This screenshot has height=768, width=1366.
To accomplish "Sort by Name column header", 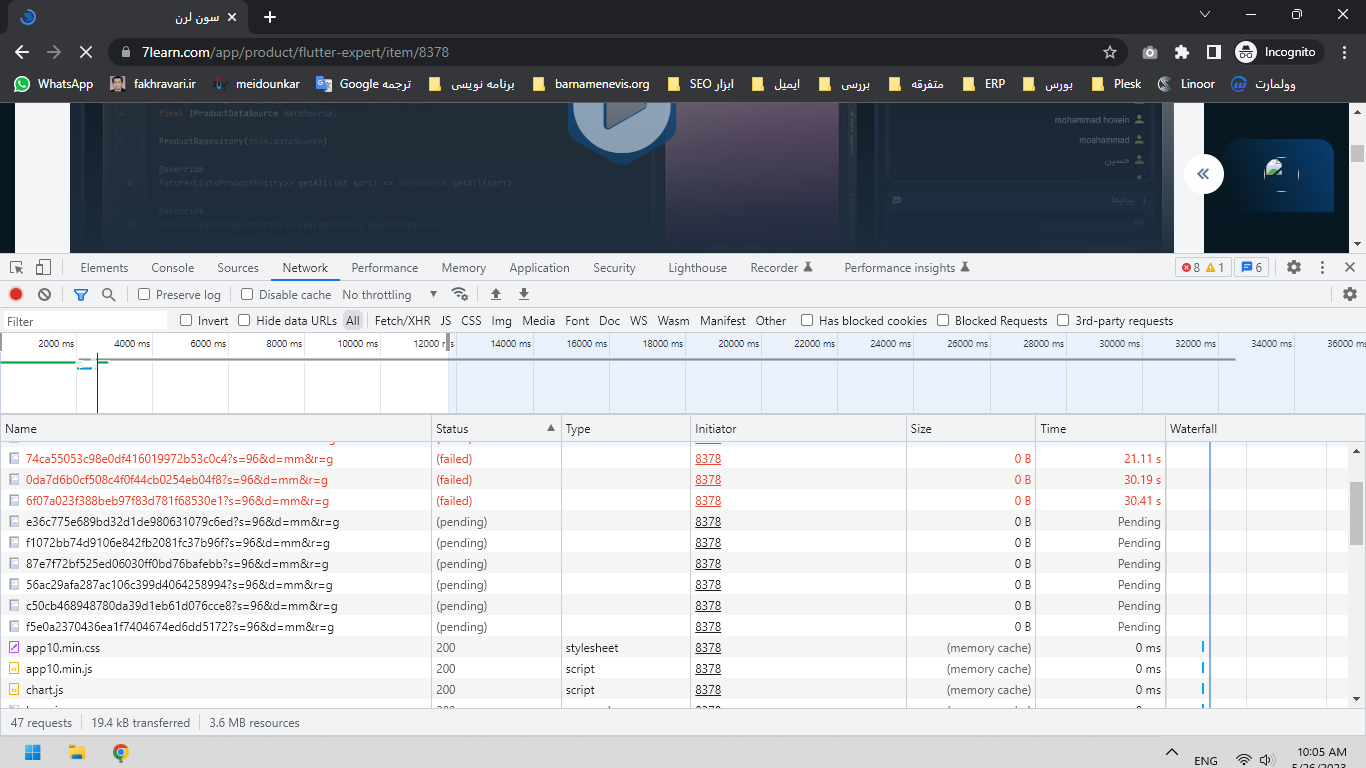I will click(x=216, y=428).
